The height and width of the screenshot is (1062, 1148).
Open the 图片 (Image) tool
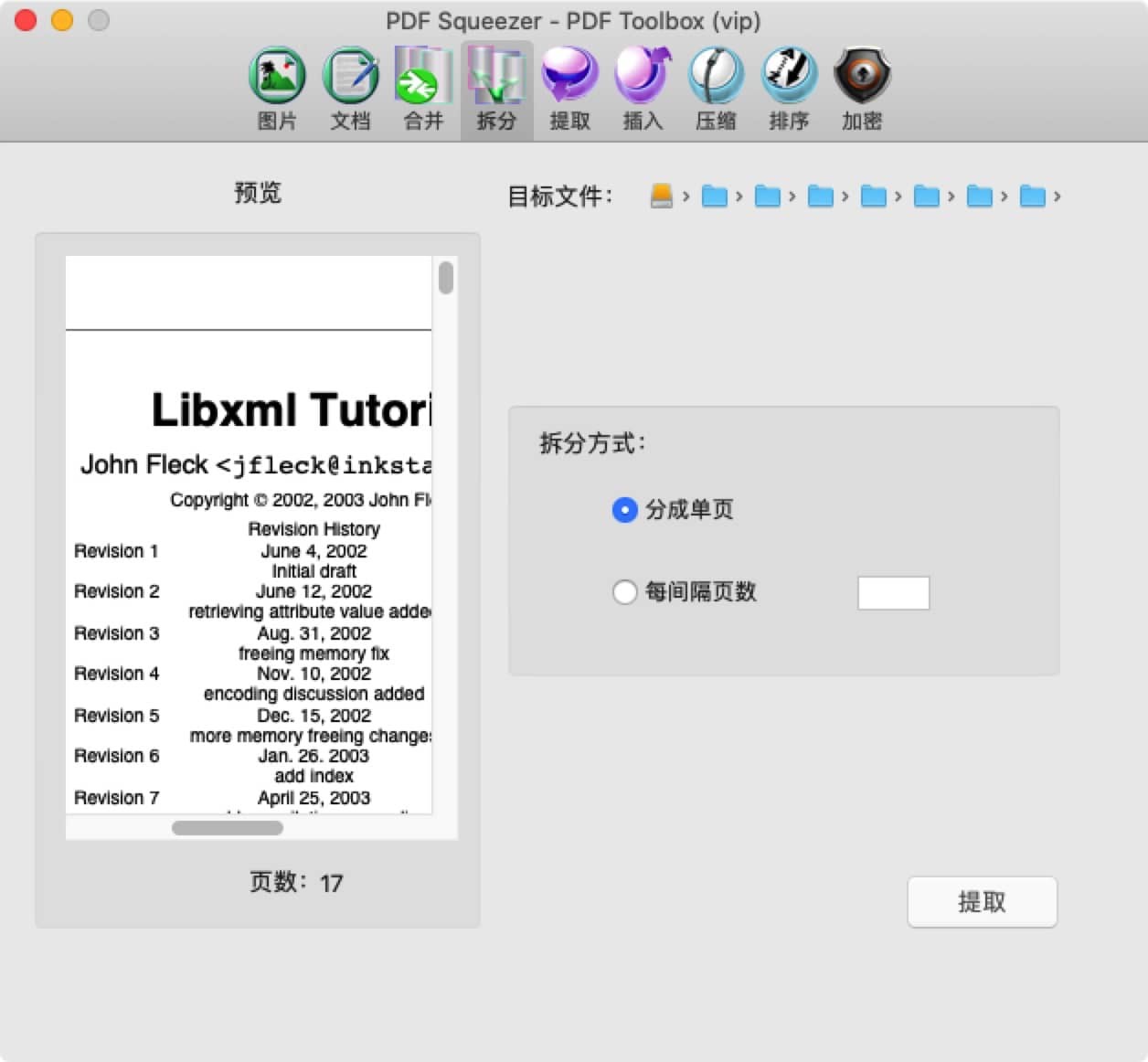tap(277, 89)
